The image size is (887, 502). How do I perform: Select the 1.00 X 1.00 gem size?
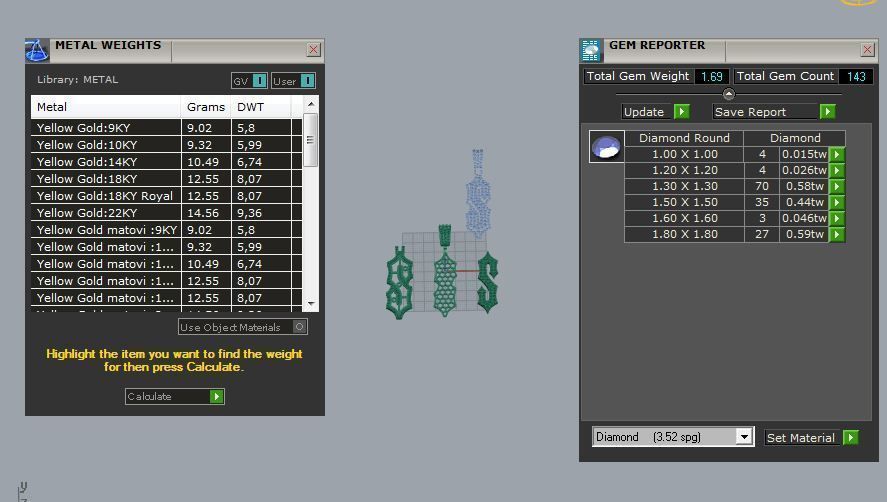[x=684, y=154]
